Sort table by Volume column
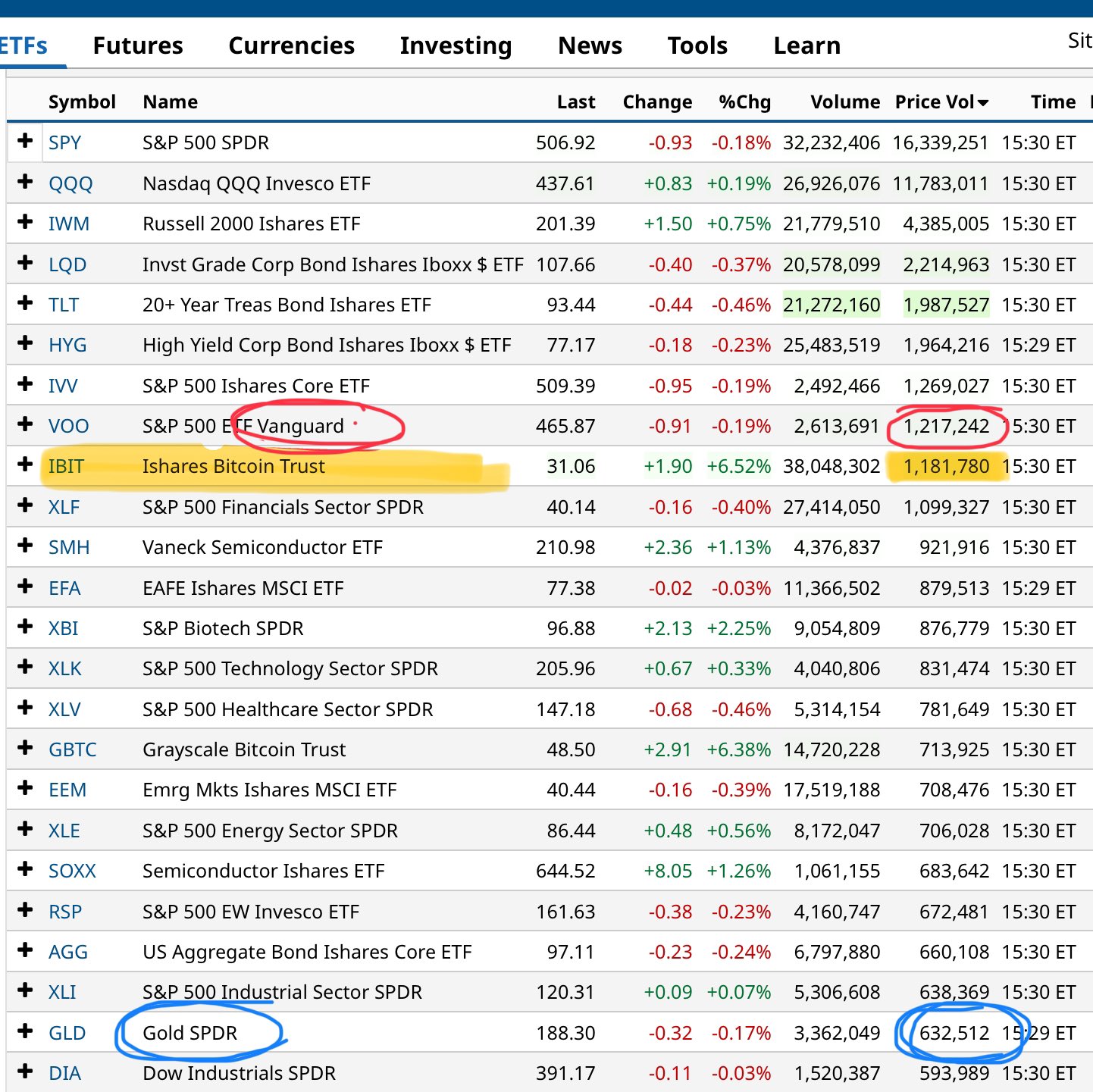Viewport: 1093px width, 1092px height. point(845,102)
